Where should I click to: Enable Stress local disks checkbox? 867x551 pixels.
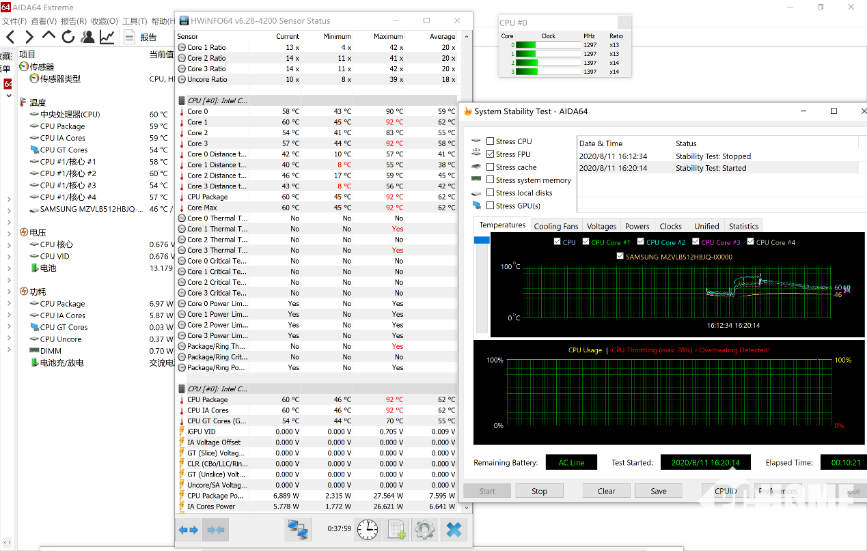490,192
